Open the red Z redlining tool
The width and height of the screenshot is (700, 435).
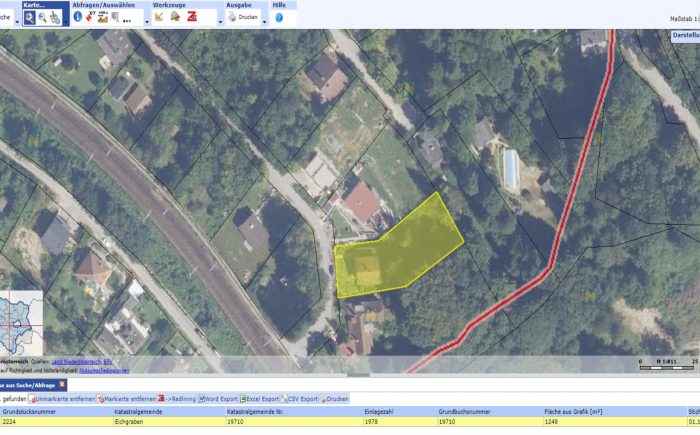192,17
